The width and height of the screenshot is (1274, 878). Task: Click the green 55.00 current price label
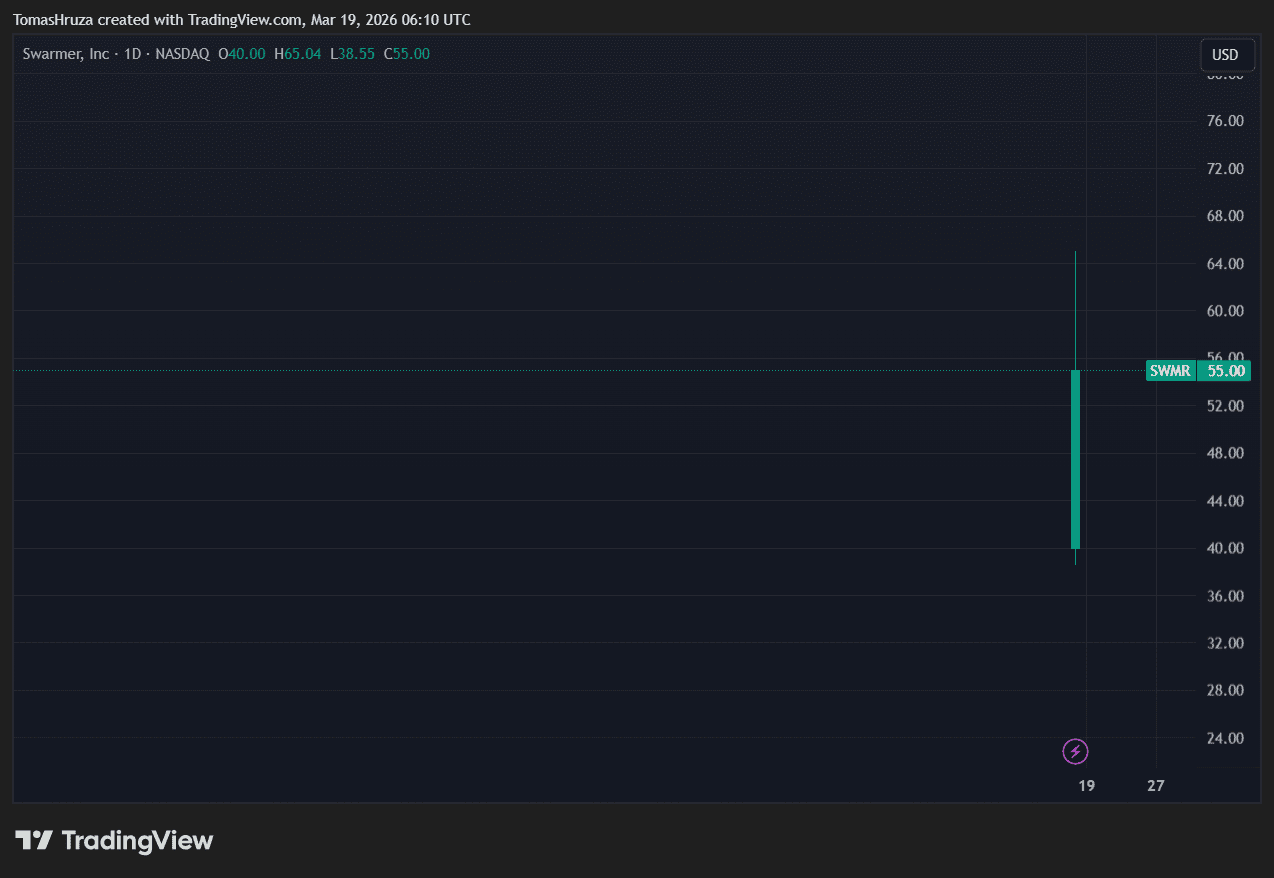1225,371
